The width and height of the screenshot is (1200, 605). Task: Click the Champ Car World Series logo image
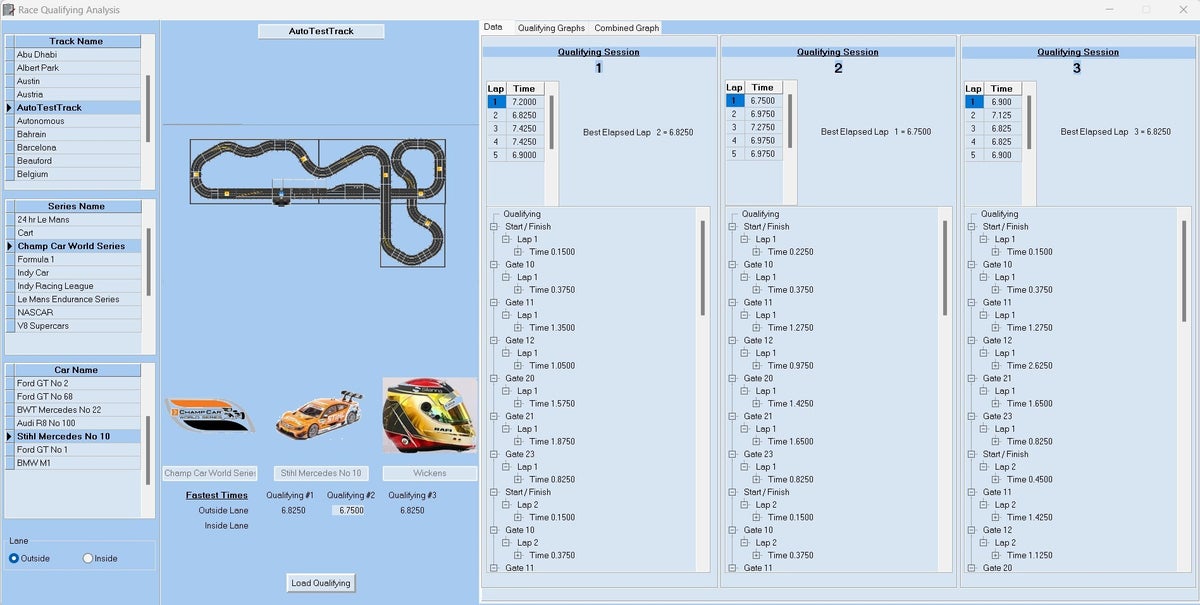pos(210,414)
